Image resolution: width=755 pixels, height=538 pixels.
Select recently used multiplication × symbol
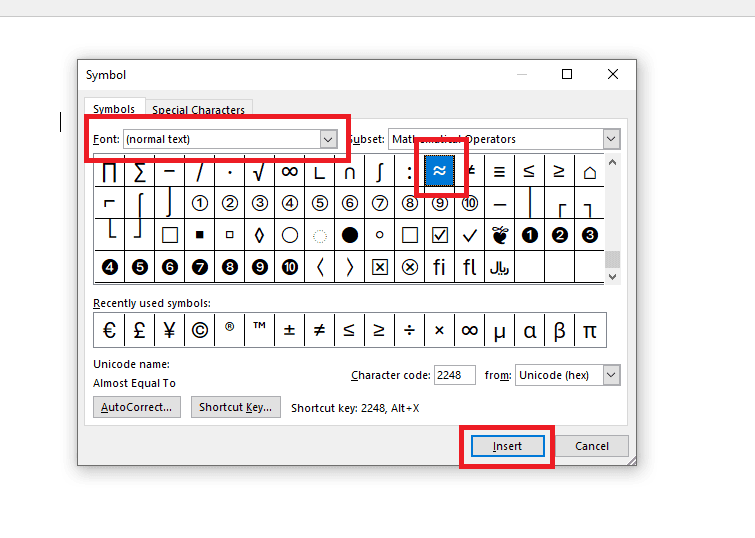click(439, 330)
